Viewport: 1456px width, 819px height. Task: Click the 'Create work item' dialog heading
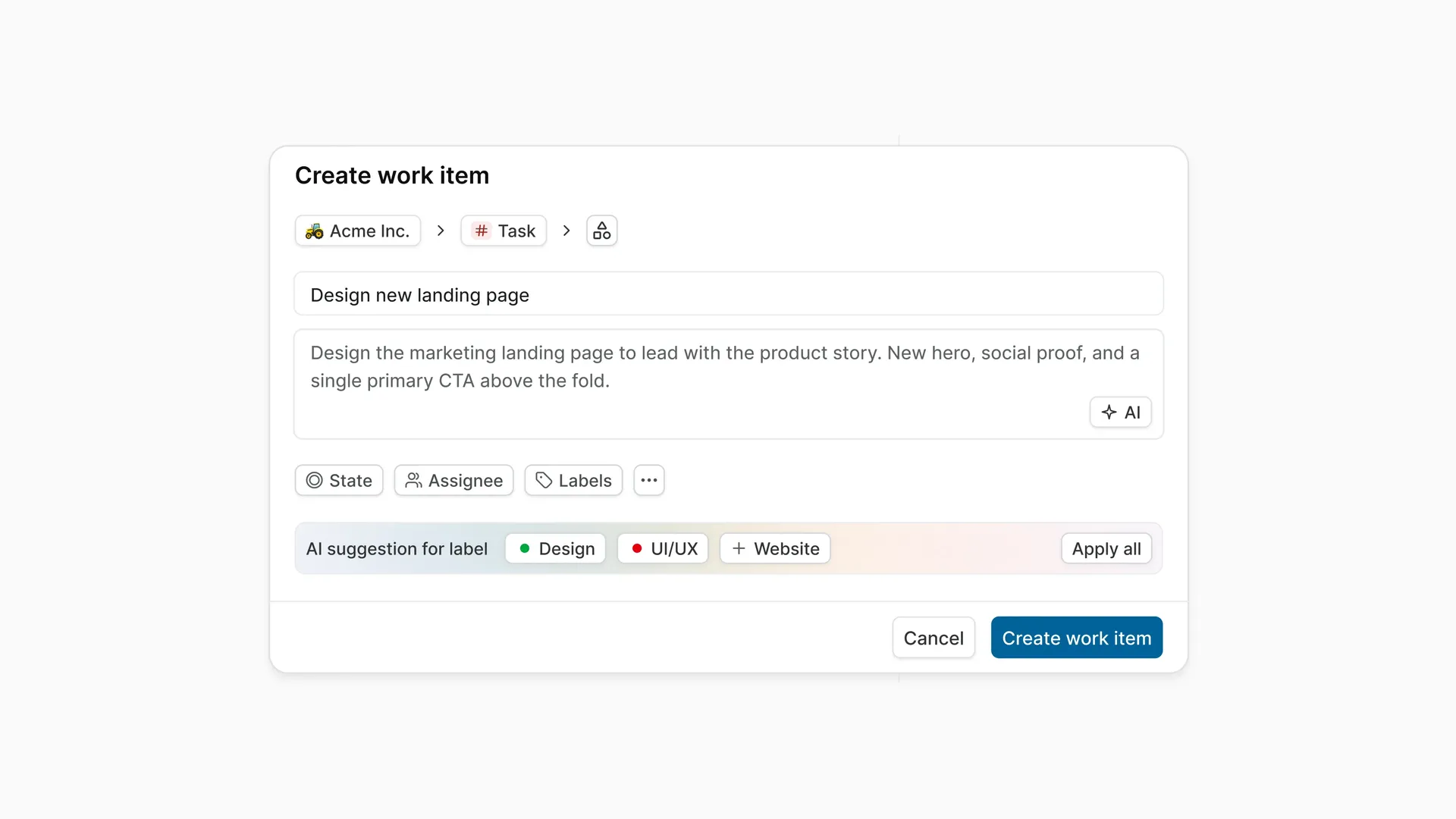(392, 175)
